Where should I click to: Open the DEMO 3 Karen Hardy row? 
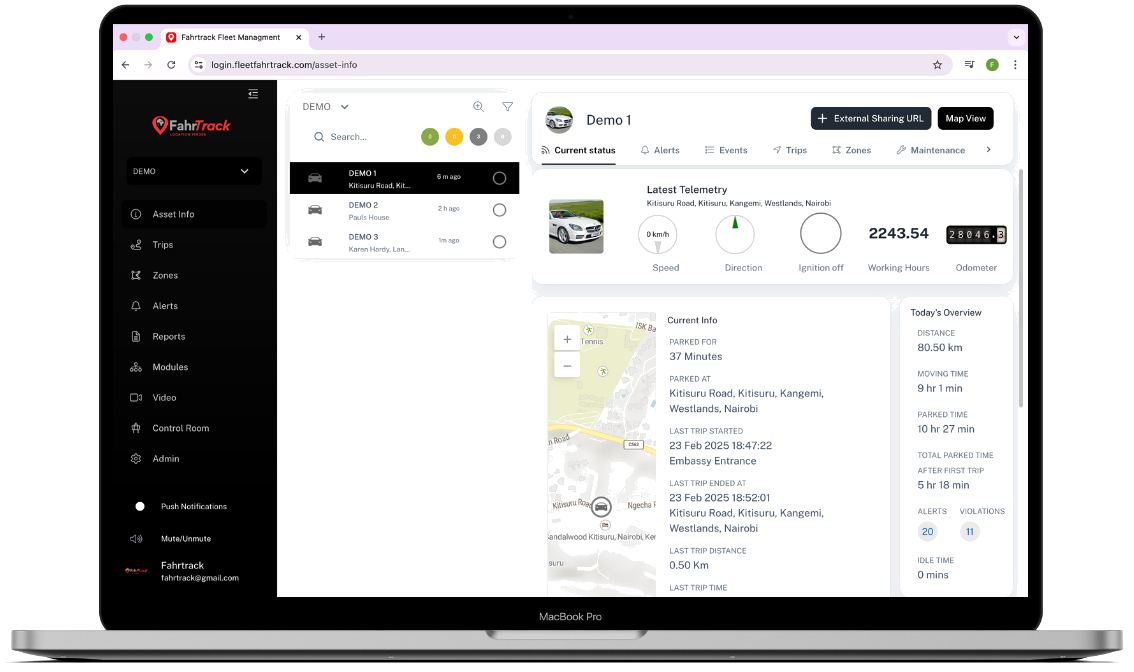point(404,242)
